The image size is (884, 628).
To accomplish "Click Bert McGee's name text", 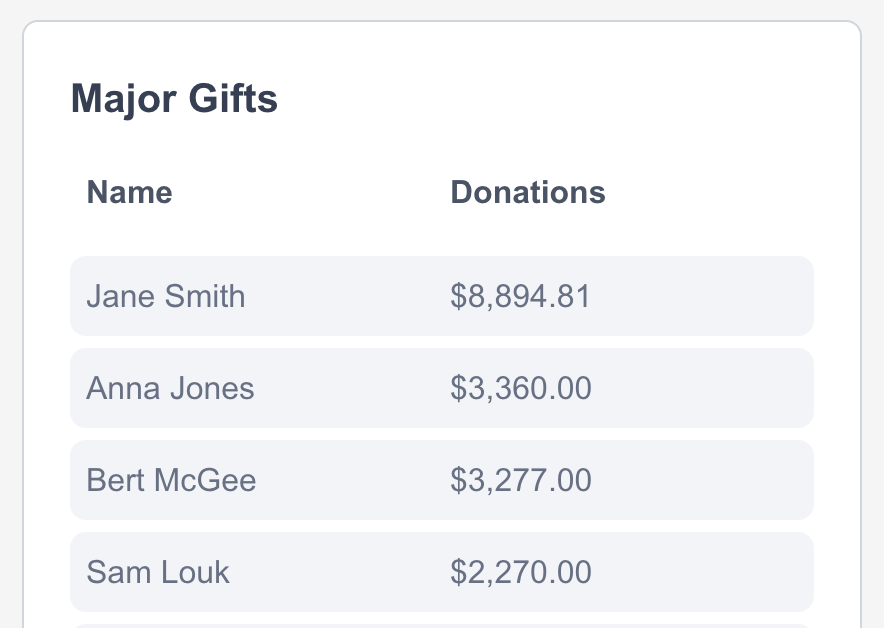I will coord(171,480).
